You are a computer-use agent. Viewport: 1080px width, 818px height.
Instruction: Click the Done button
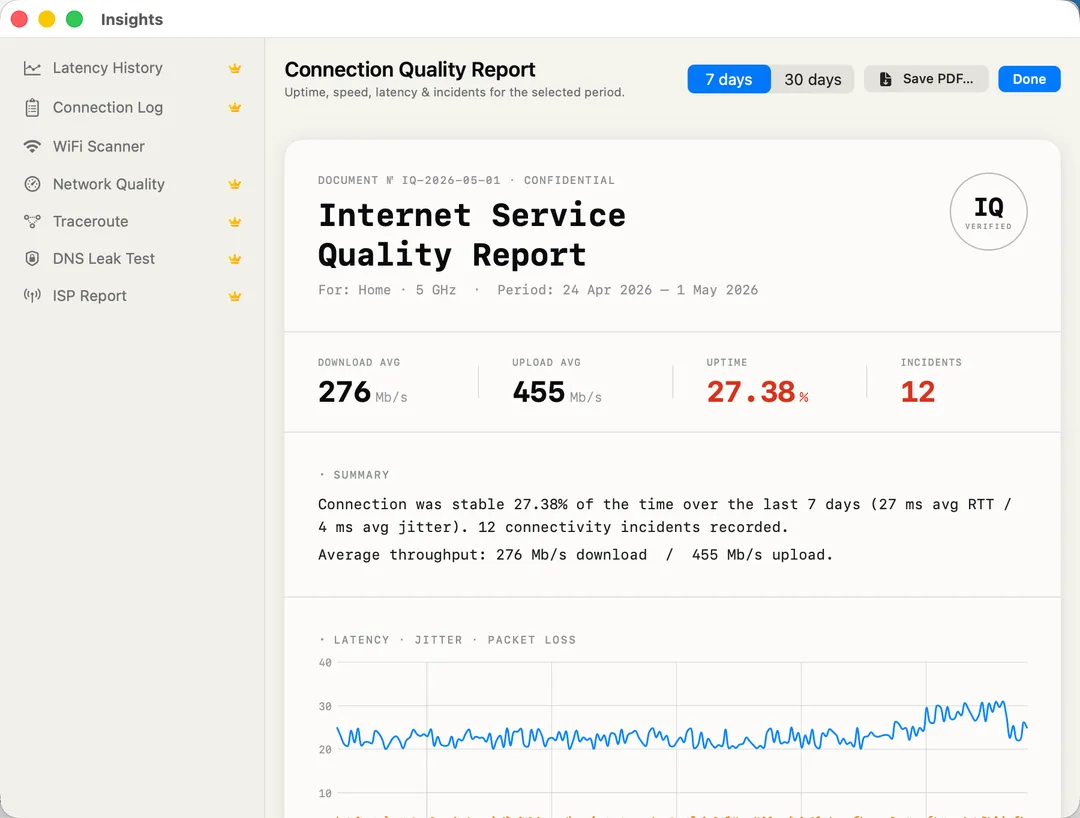(x=1029, y=79)
